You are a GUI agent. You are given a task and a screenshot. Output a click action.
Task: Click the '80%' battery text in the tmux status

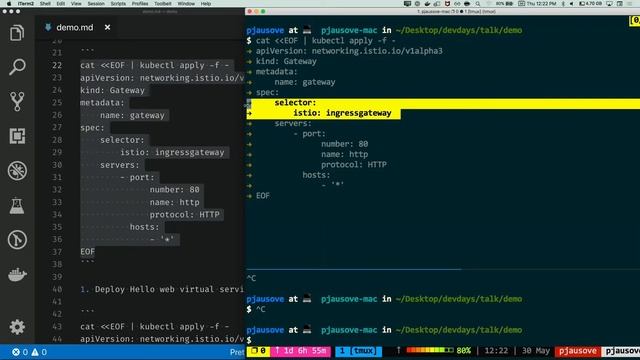(x=464, y=351)
